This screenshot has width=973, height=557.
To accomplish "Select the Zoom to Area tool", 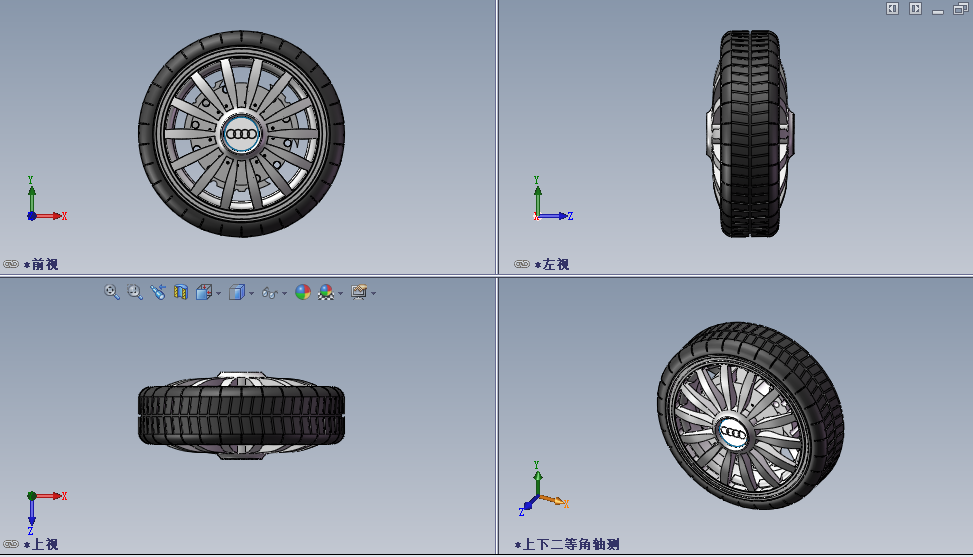I will point(135,292).
